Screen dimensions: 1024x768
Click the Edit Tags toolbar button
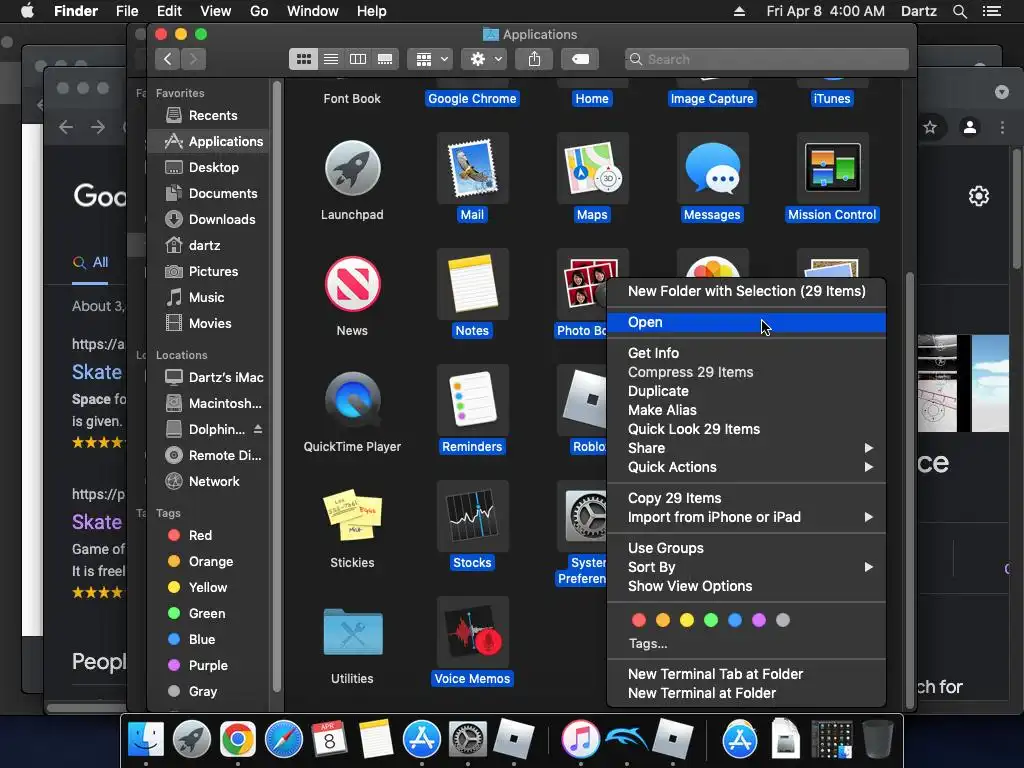580,59
